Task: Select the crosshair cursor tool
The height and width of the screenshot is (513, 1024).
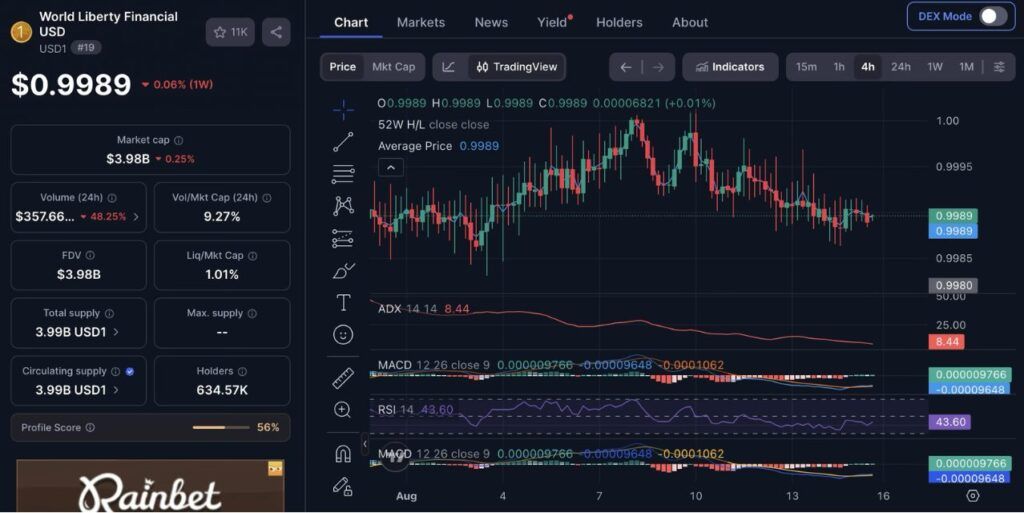Action: (x=344, y=110)
